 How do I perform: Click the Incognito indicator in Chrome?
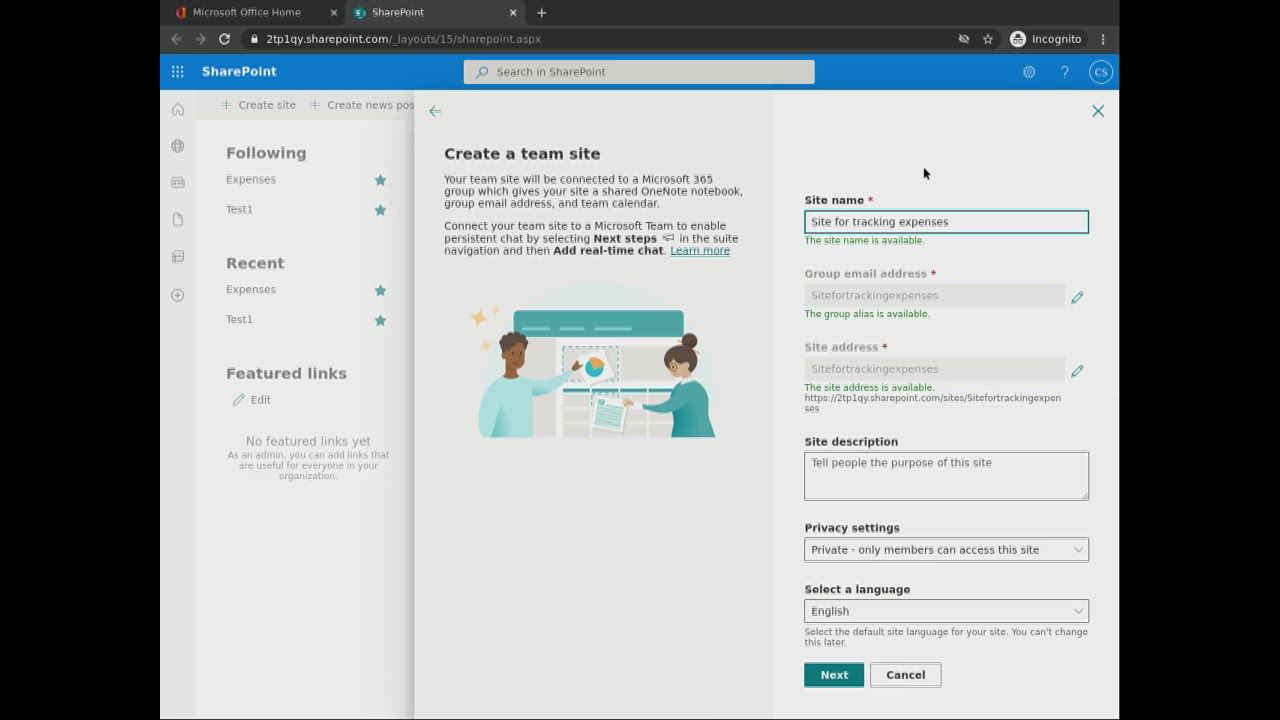tap(1046, 39)
